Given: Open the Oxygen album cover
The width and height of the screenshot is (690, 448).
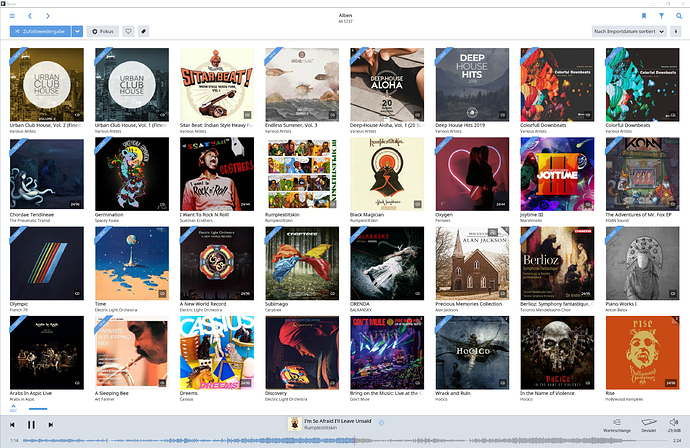Looking at the screenshot, I should [472, 174].
